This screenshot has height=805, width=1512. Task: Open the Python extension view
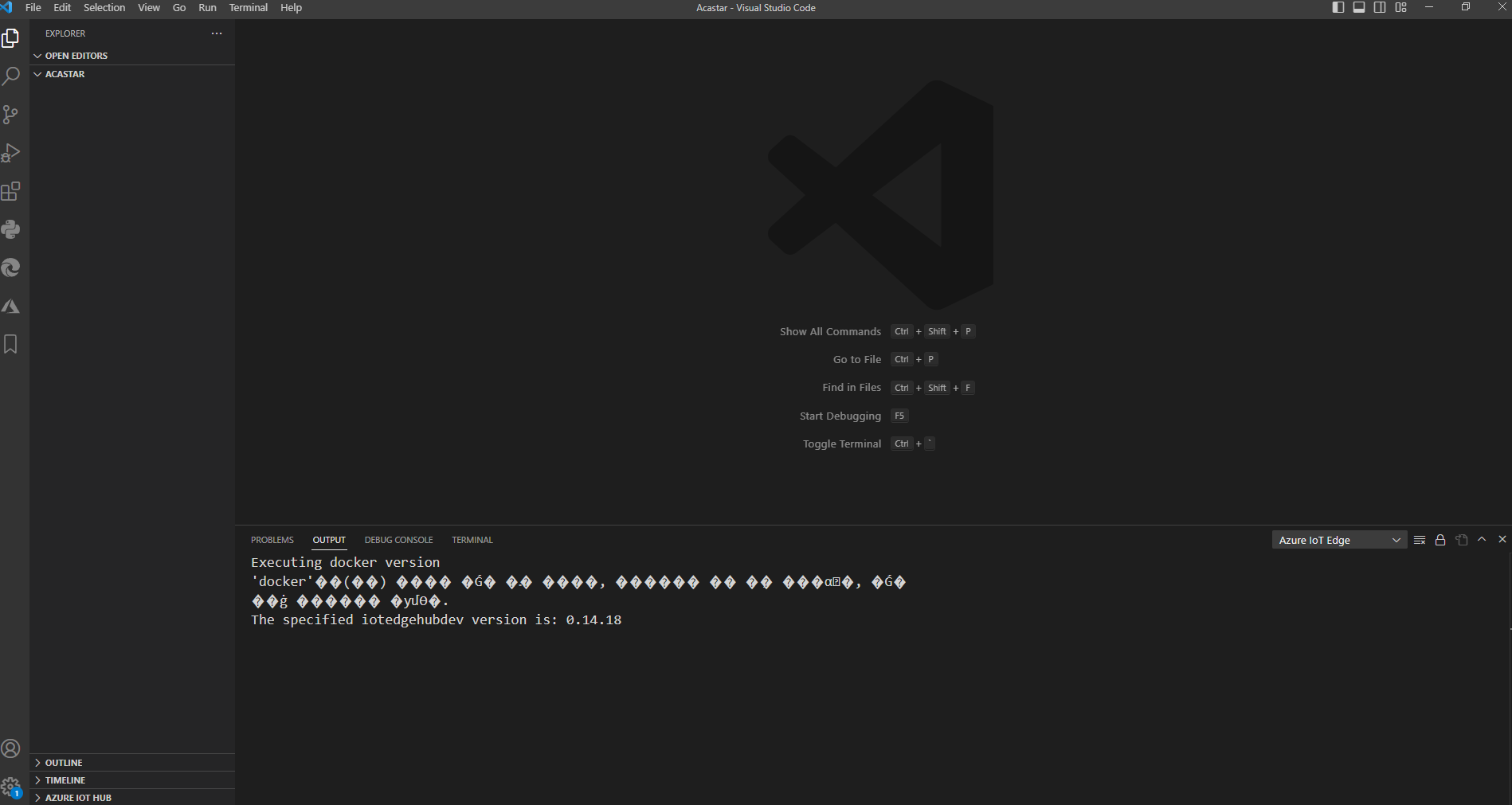[11, 229]
